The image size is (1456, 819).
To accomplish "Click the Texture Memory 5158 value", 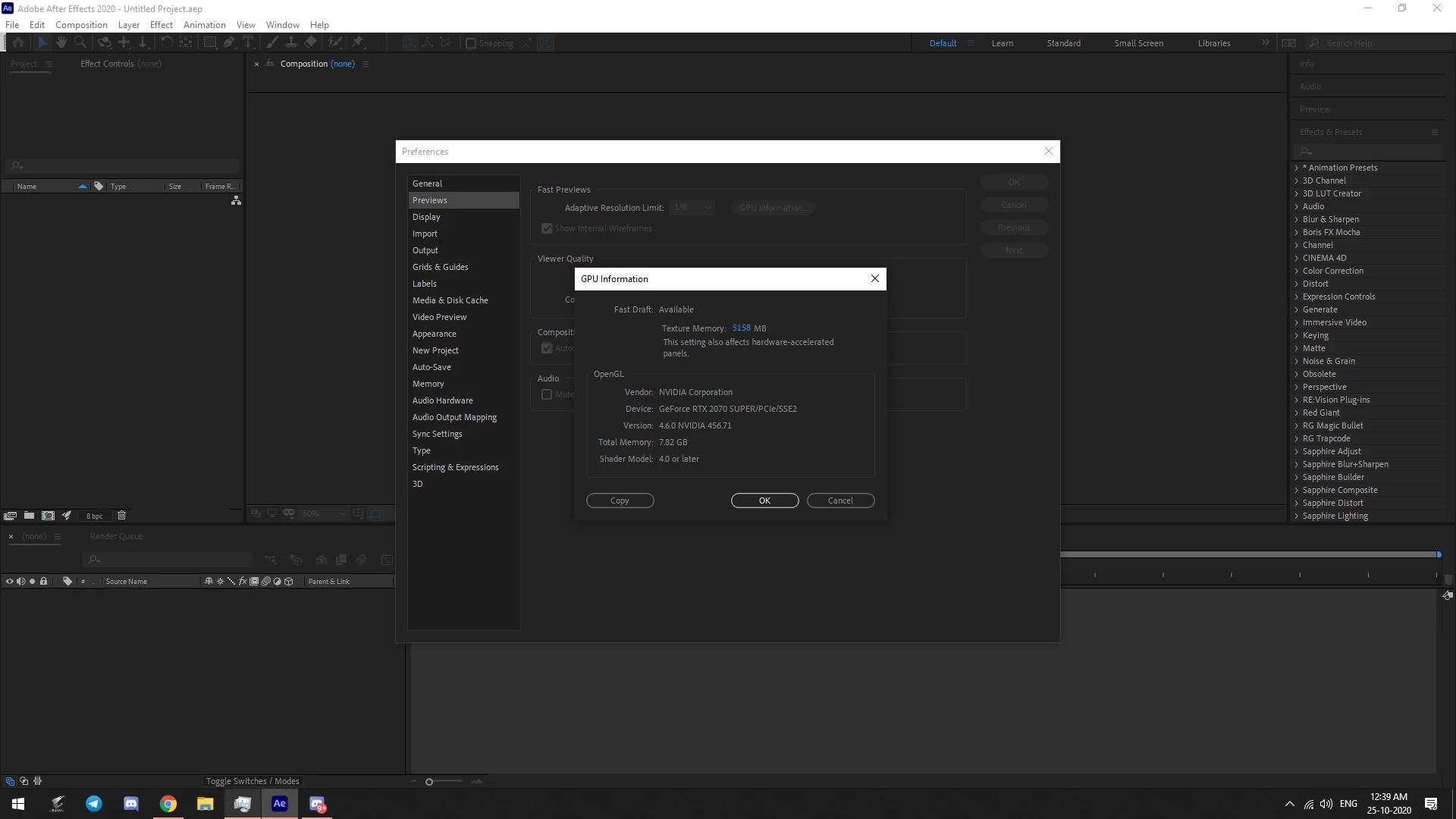I will tap(741, 328).
